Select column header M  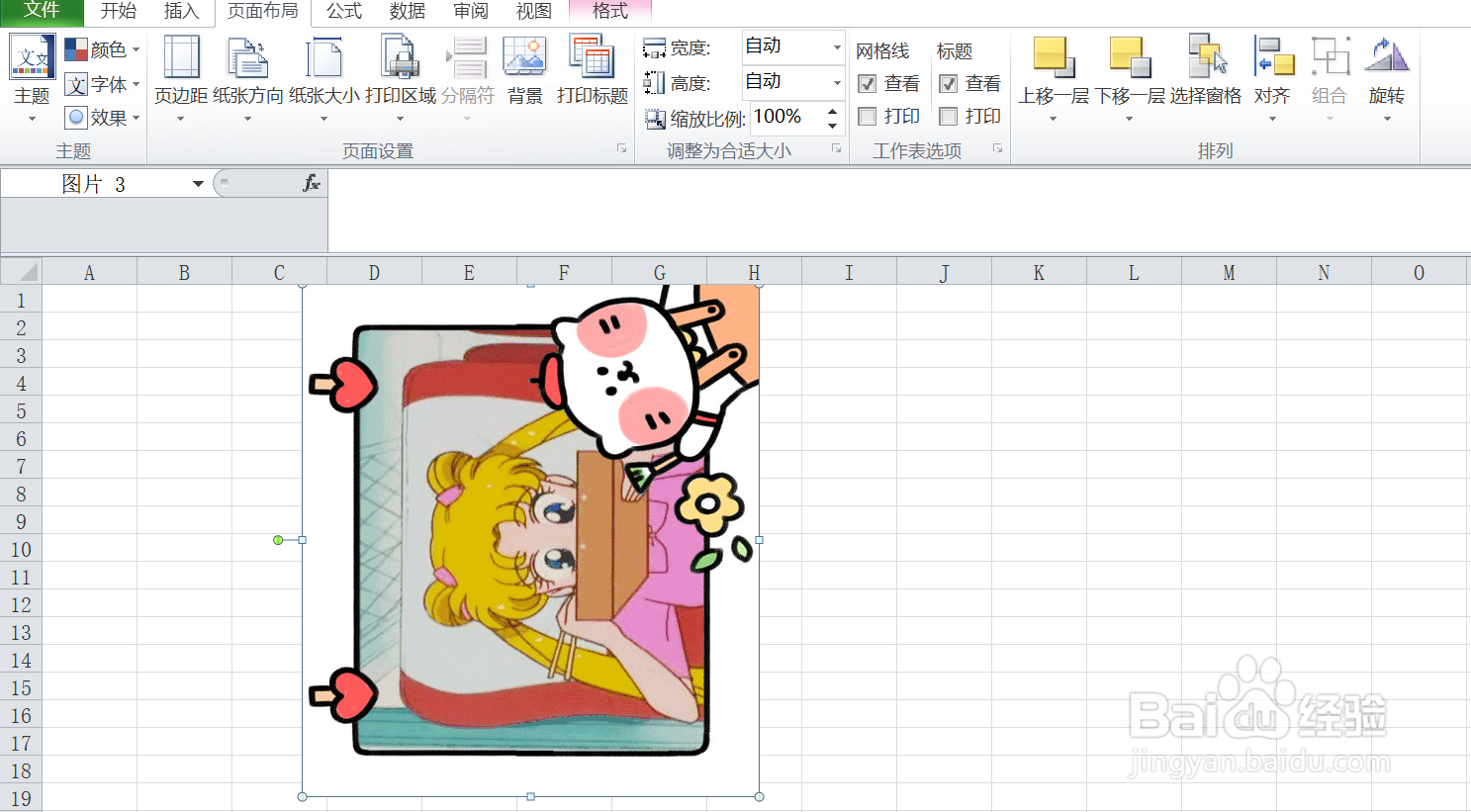[1229, 272]
